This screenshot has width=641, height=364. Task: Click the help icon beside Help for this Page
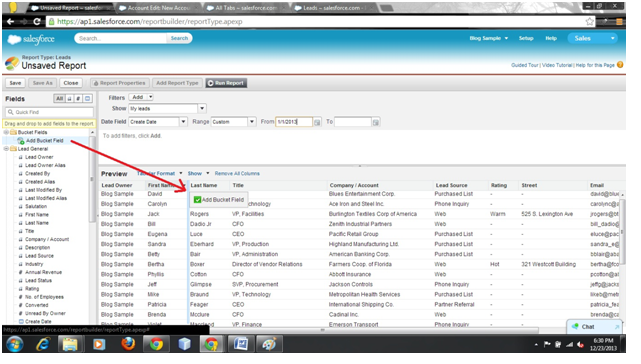[x=620, y=65]
